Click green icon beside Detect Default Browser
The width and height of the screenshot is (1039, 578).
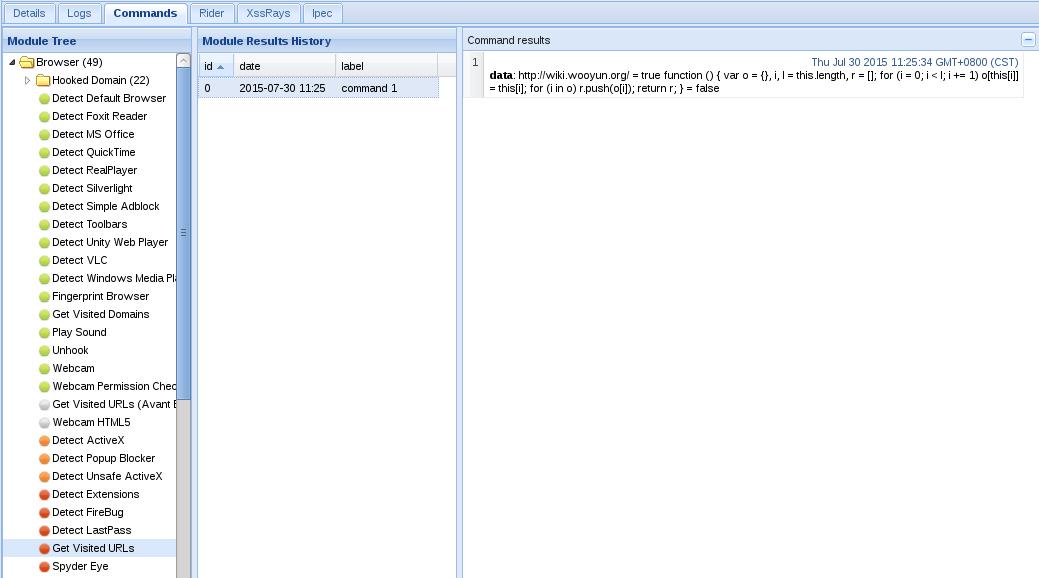(44, 99)
